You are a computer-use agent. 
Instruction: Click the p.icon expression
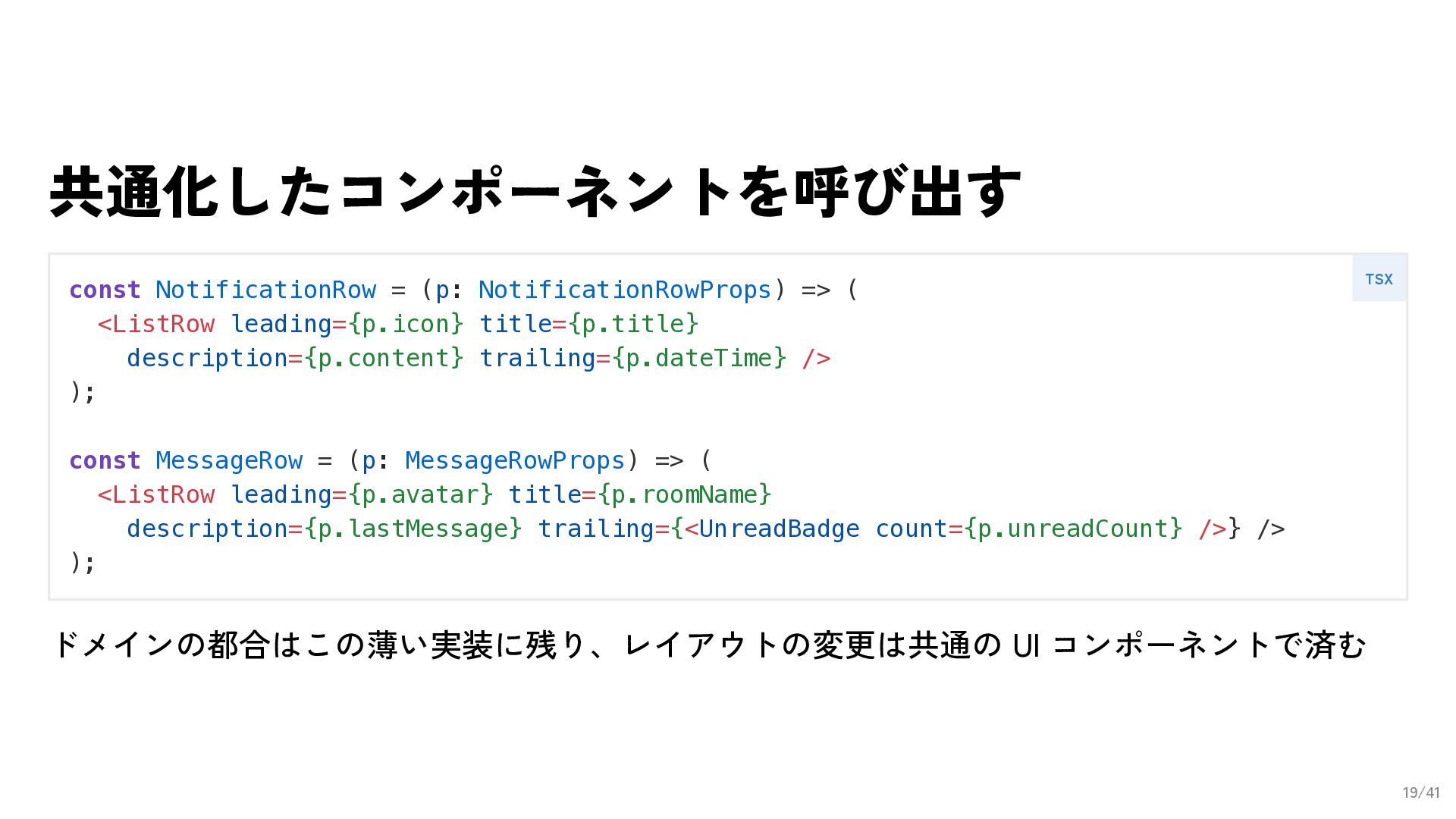pos(406,324)
